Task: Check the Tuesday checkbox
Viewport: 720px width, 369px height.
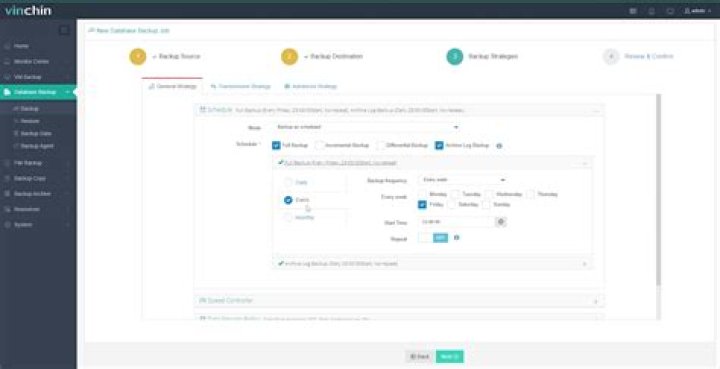Action: [x=456, y=194]
